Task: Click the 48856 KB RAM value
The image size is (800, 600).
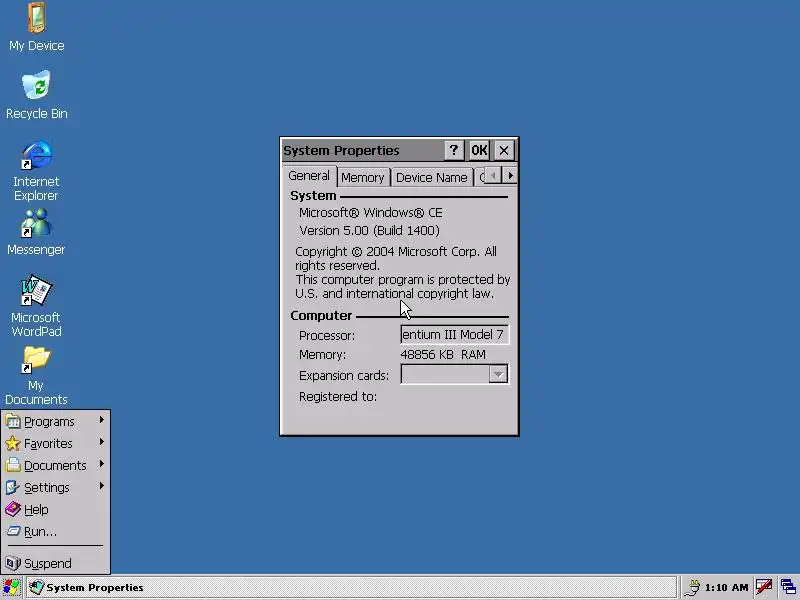Action: [443, 355]
